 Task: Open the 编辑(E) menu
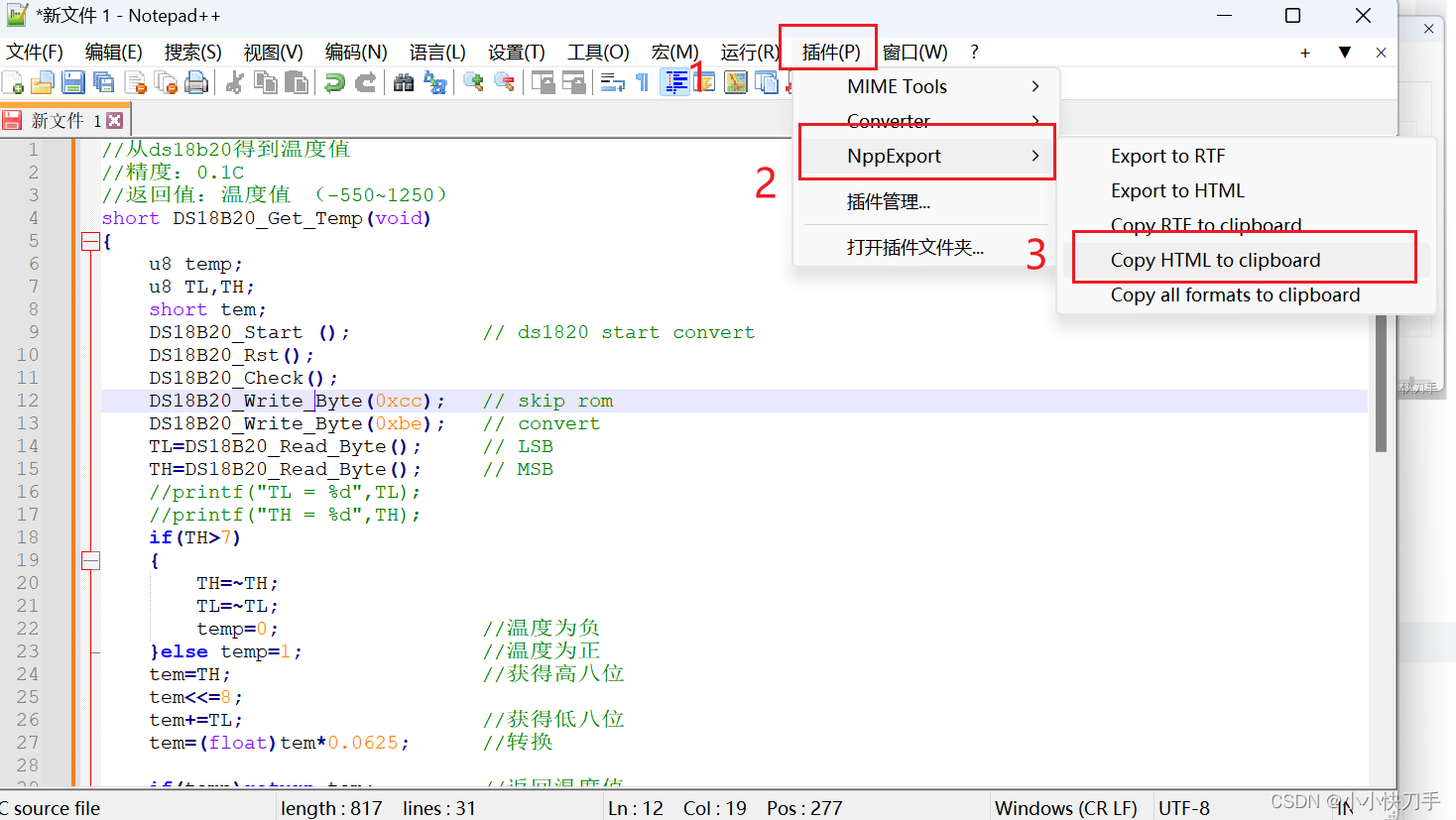coord(114,52)
